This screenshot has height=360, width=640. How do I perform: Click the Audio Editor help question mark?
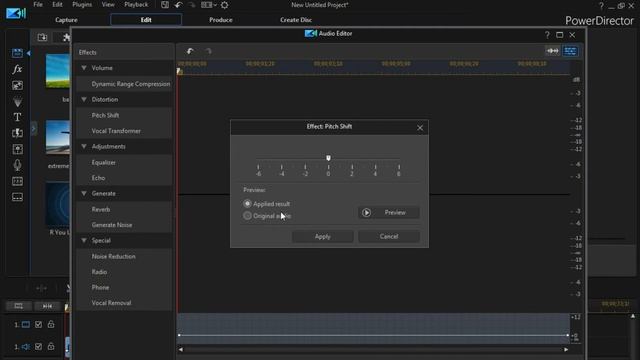pyautogui.click(x=547, y=35)
